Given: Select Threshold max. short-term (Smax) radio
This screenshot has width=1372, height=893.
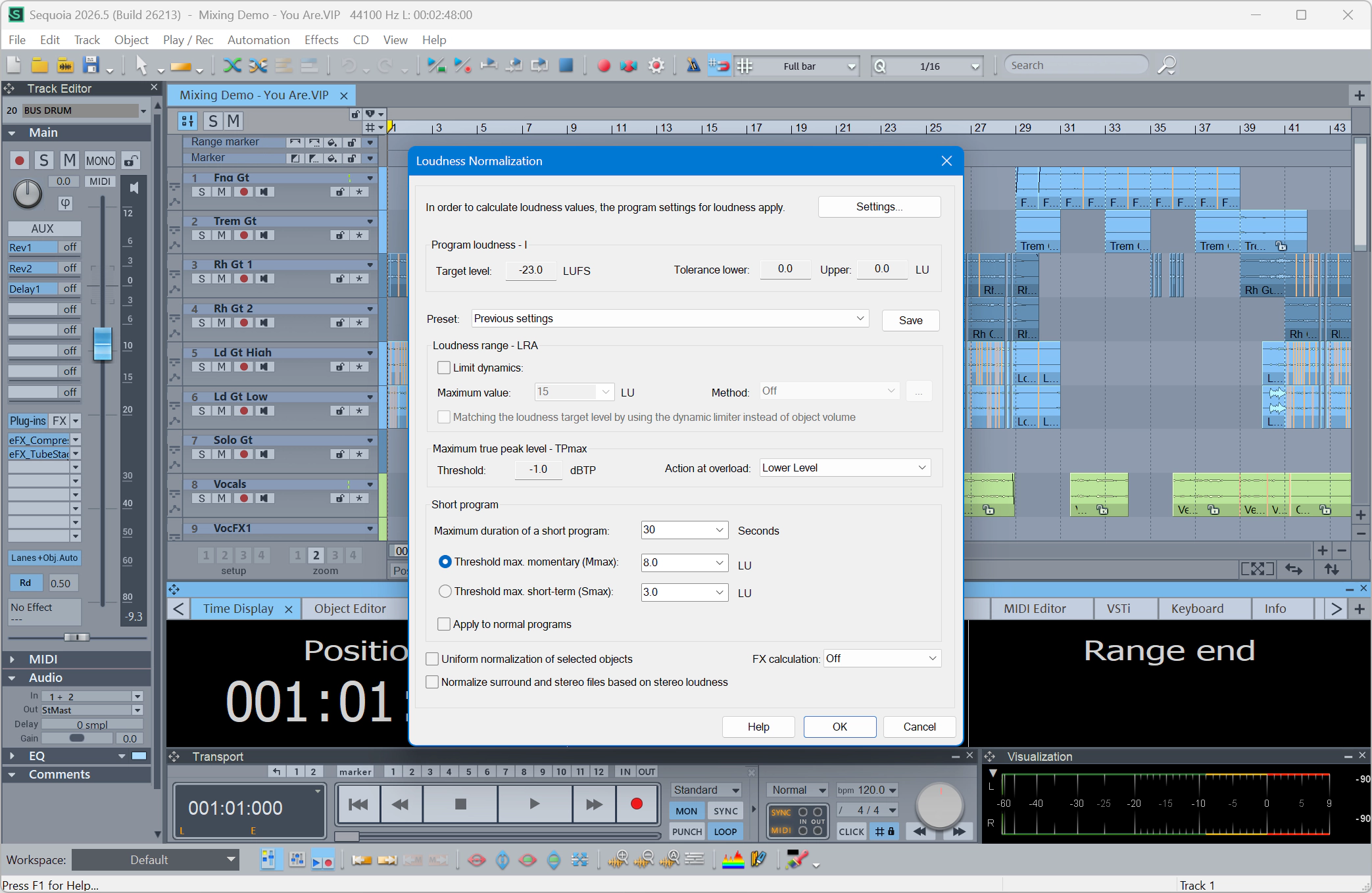Looking at the screenshot, I should click(445, 591).
